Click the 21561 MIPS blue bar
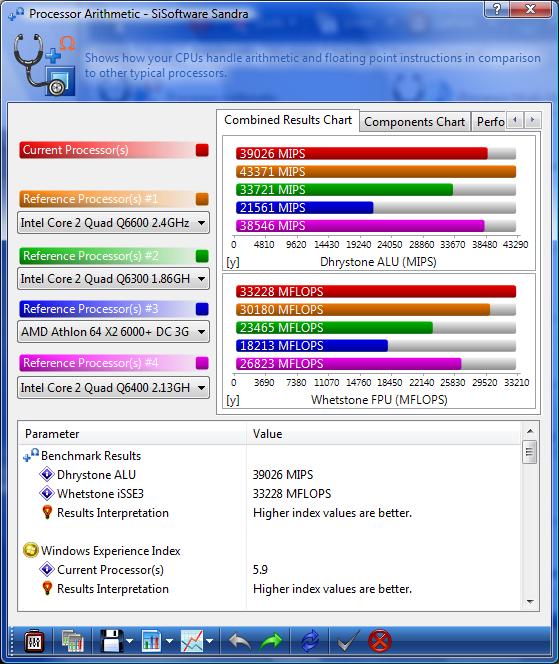The image size is (559, 664). [304, 208]
